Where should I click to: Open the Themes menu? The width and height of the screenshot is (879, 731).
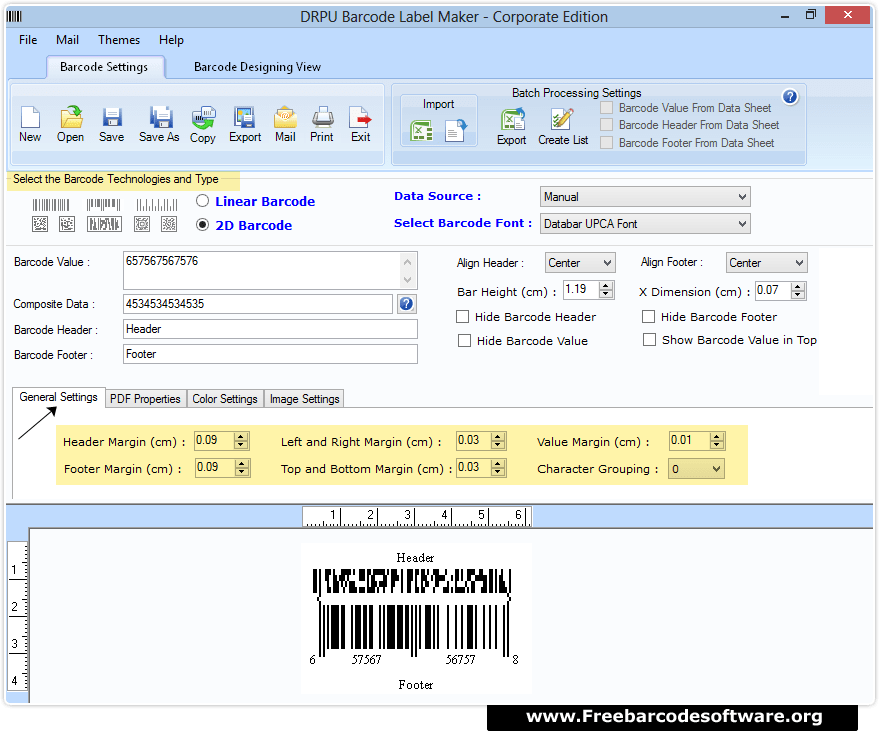(x=118, y=40)
